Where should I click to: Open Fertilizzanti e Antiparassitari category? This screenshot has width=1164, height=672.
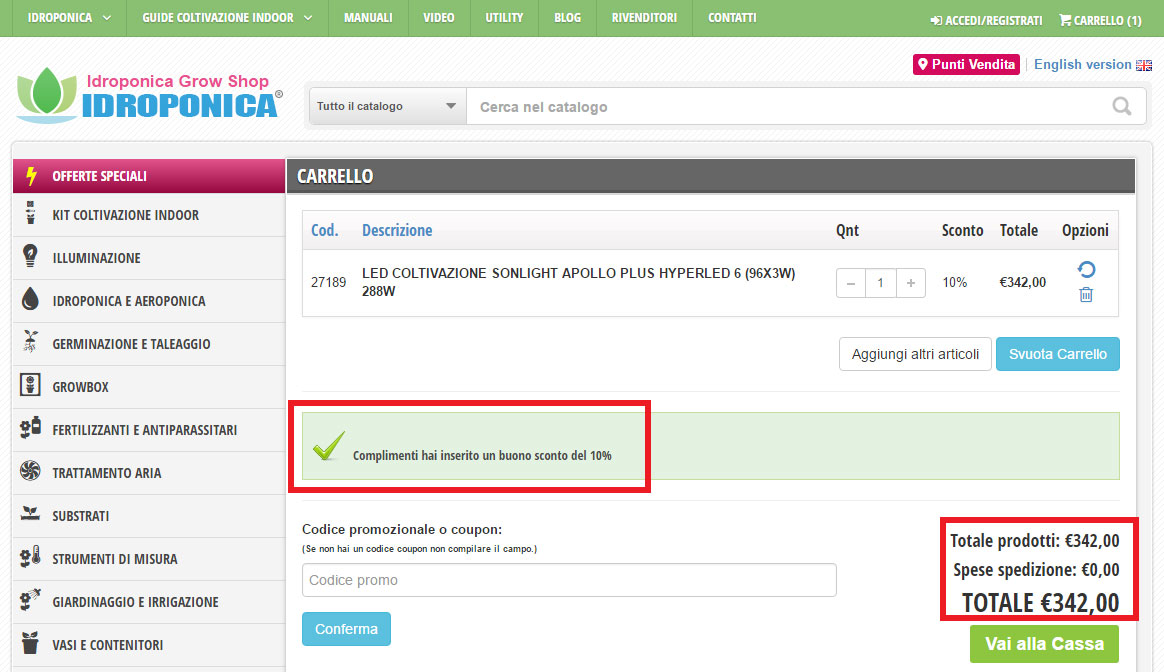(149, 430)
